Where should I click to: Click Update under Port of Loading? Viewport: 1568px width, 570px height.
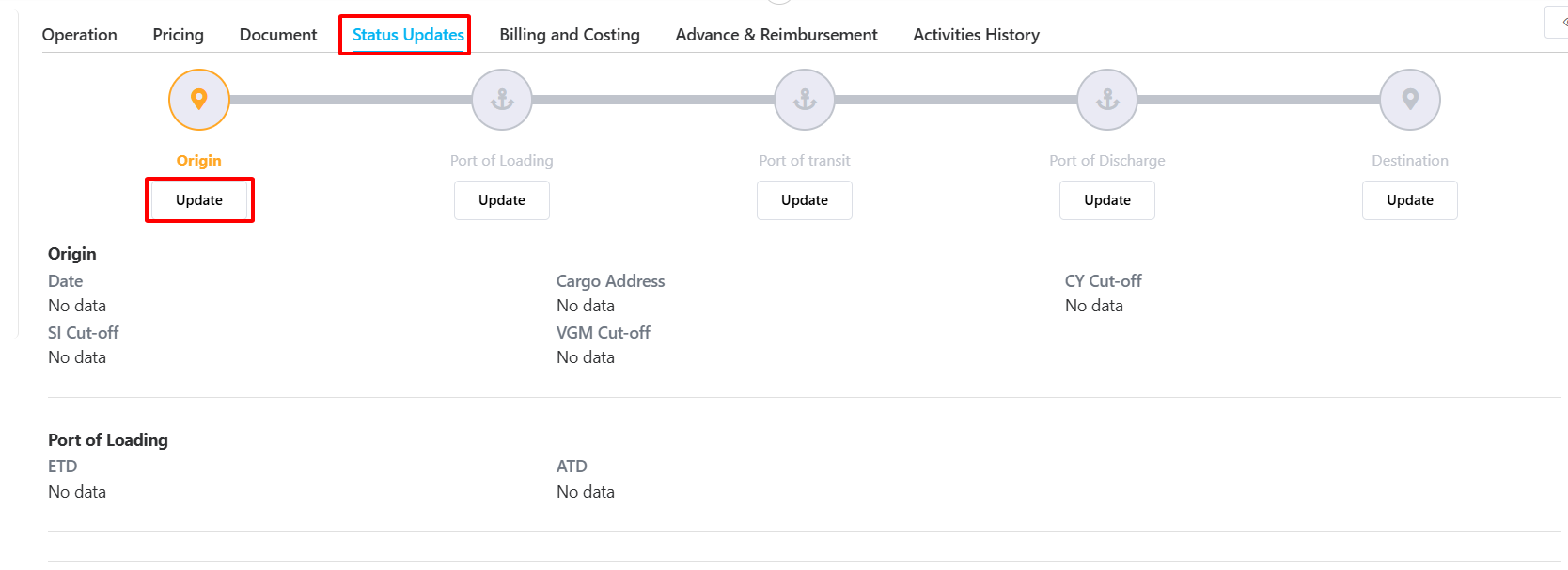tap(502, 200)
